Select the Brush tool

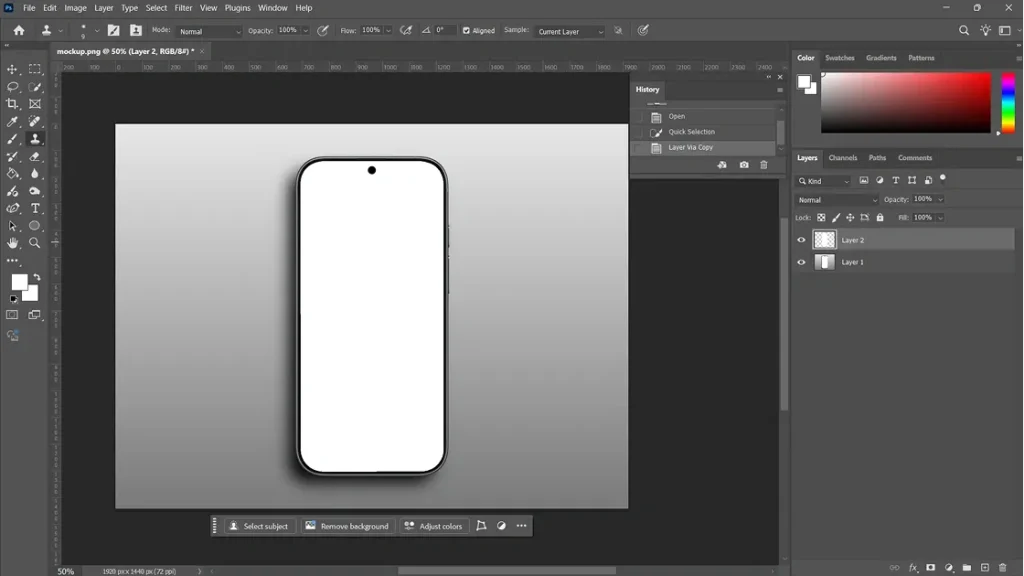click(x=12, y=139)
